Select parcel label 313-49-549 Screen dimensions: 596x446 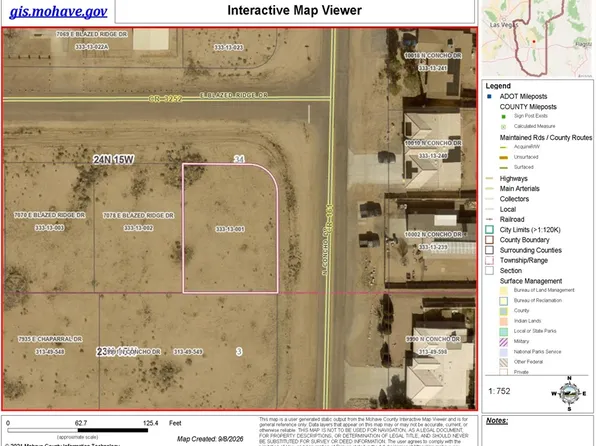point(188,352)
